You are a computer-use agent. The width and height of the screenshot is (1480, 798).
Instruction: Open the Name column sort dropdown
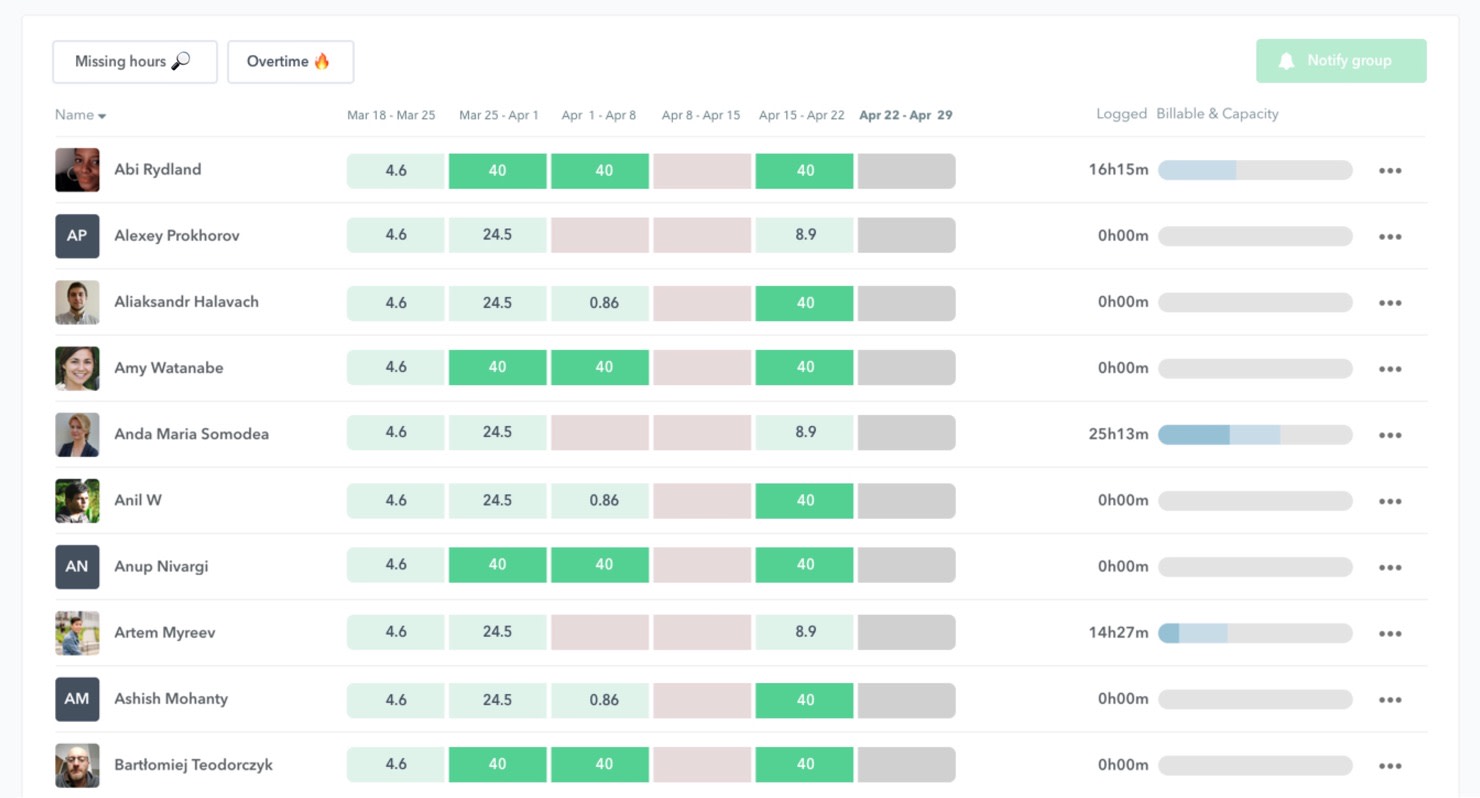80,114
